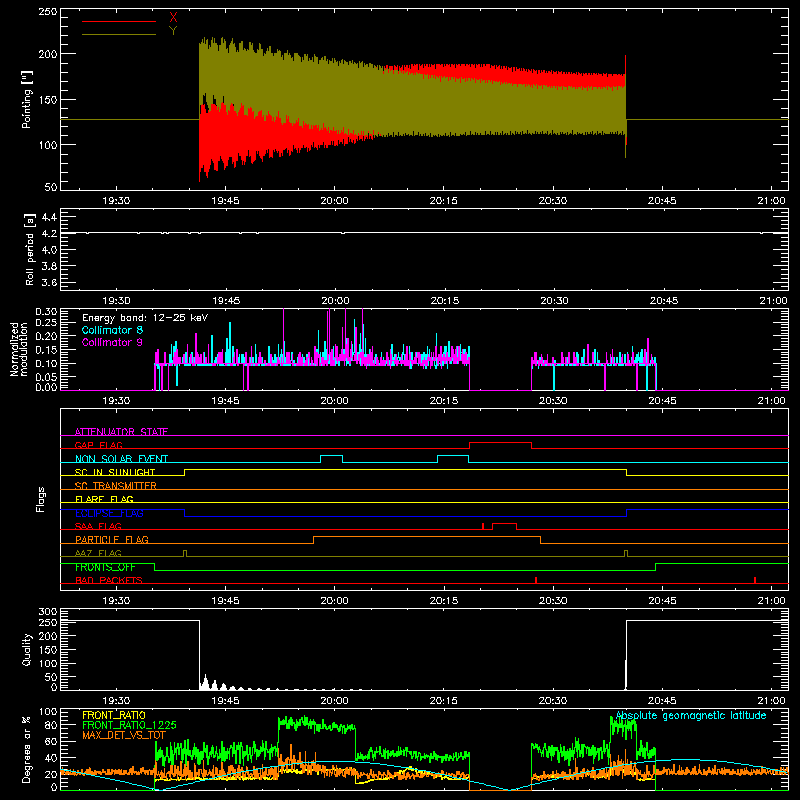
Task: Select the PARTICLE_FLAG label
Action: pos(112,539)
